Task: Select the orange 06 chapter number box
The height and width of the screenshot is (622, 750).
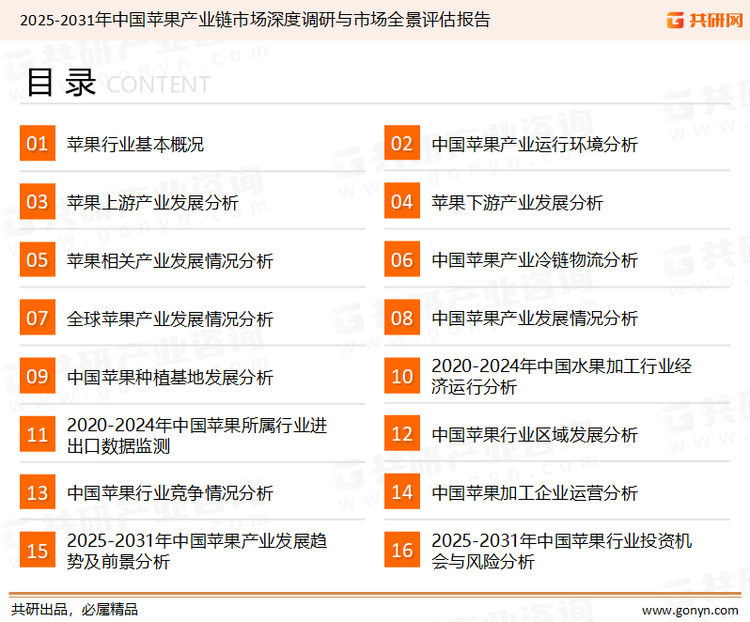Action: 402,259
